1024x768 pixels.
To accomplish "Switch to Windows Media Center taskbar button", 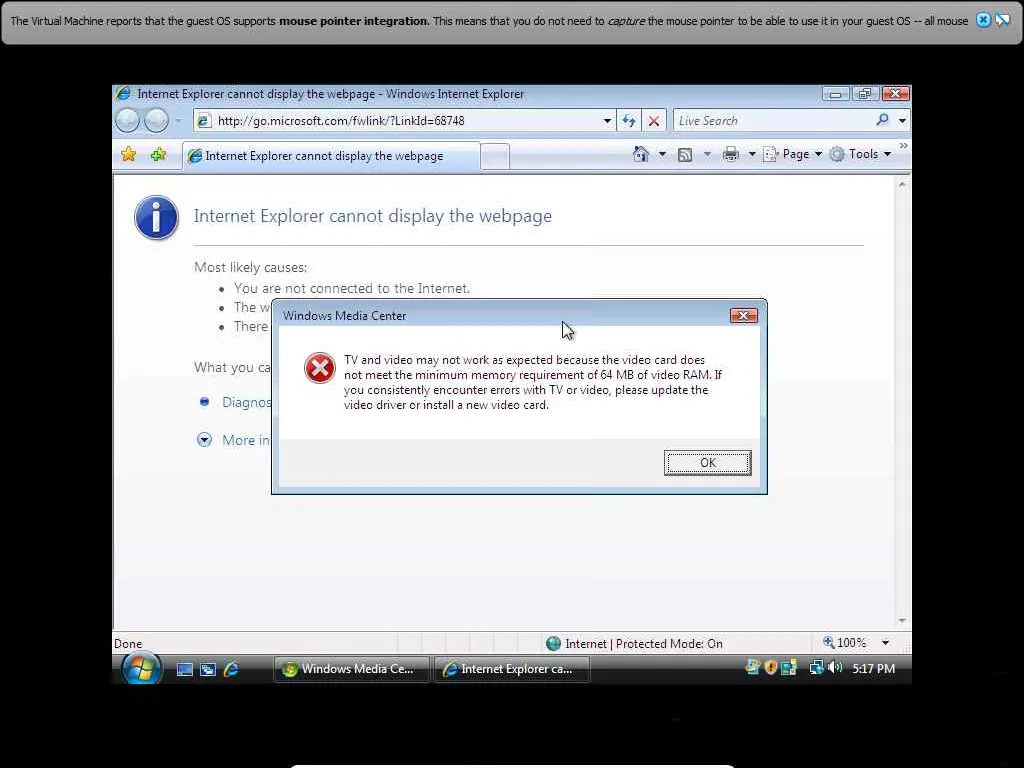I will click(351, 669).
